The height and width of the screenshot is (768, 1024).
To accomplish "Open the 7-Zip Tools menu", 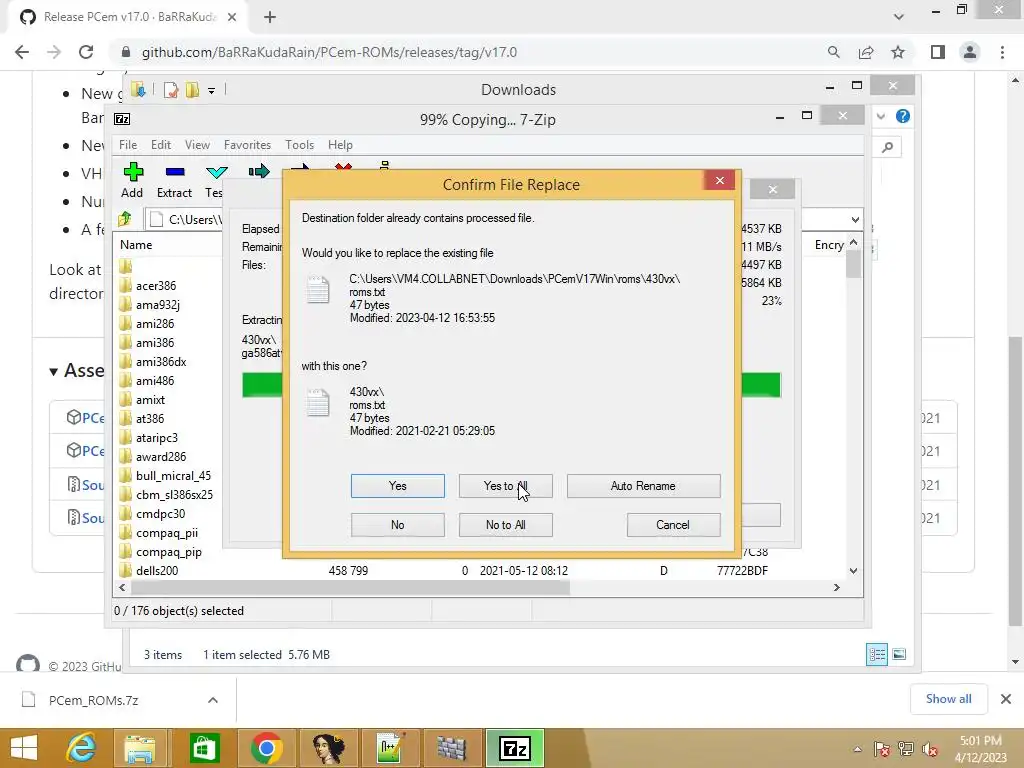I will pyautogui.click(x=299, y=145).
